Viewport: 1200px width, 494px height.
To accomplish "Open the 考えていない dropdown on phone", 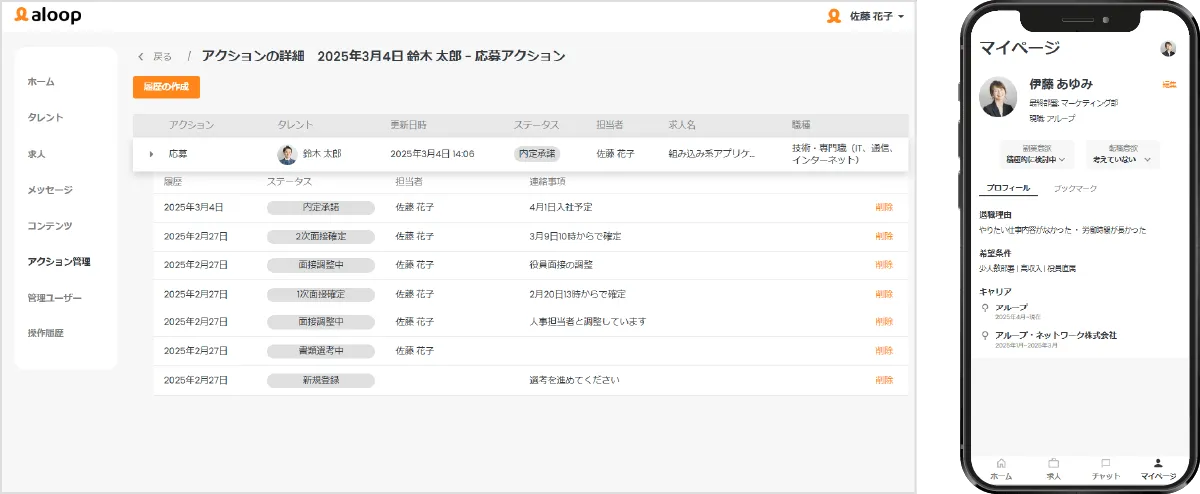I will click(1121, 159).
